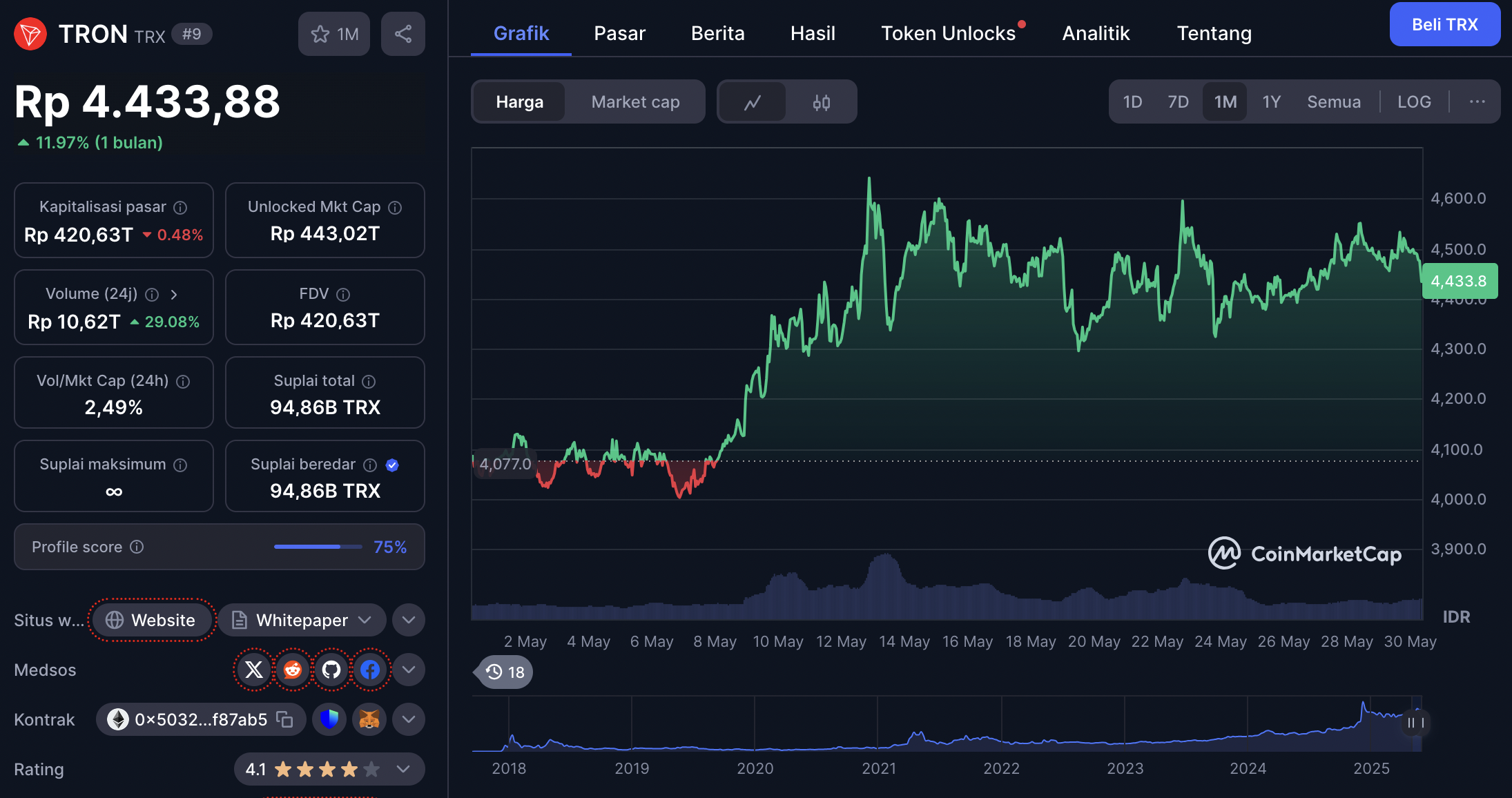Add token to MetaMask fox icon
This screenshot has width=1512, height=798.
tap(369, 719)
